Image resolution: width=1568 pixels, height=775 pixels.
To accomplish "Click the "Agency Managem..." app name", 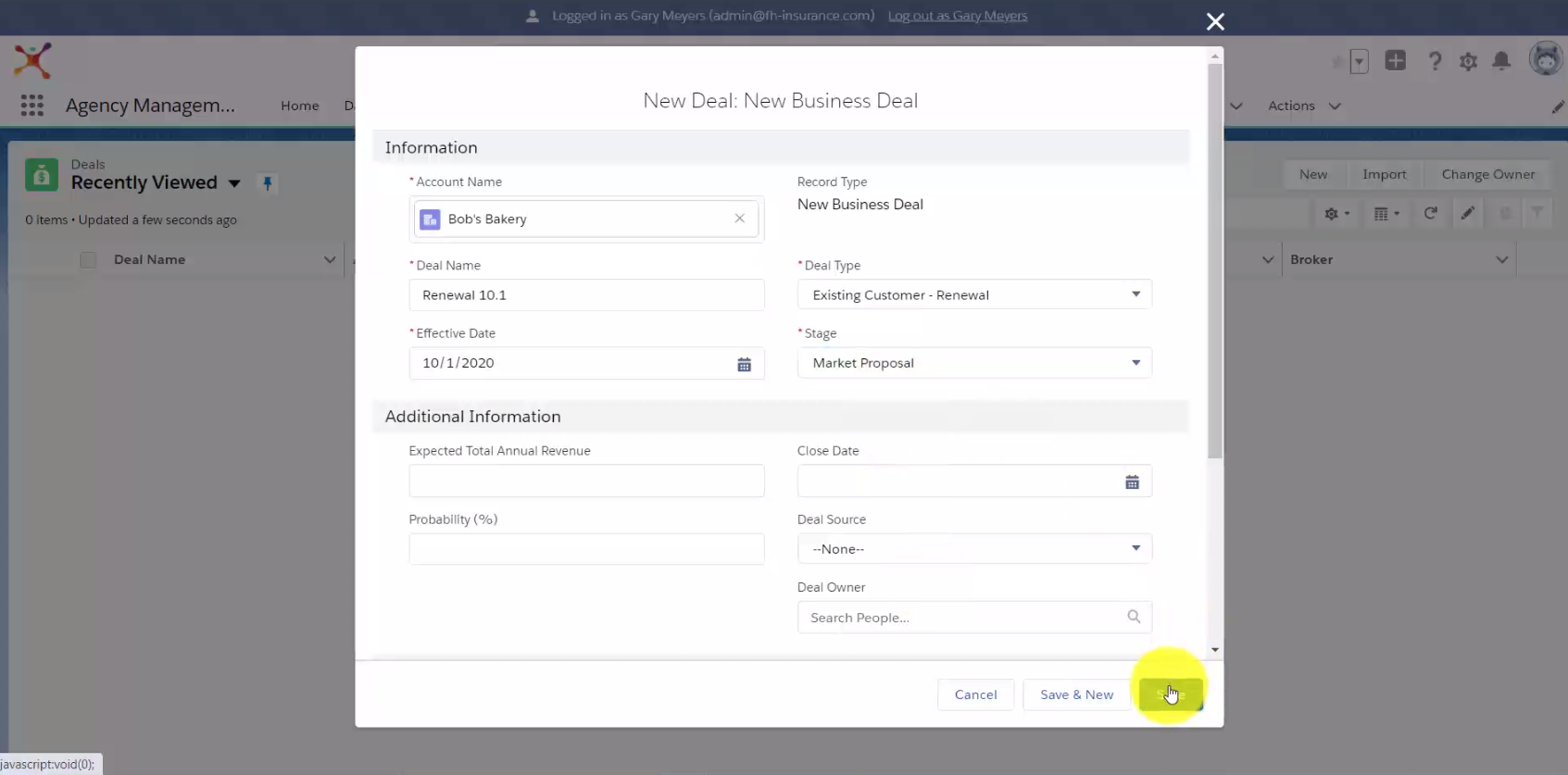I will 150,106.
